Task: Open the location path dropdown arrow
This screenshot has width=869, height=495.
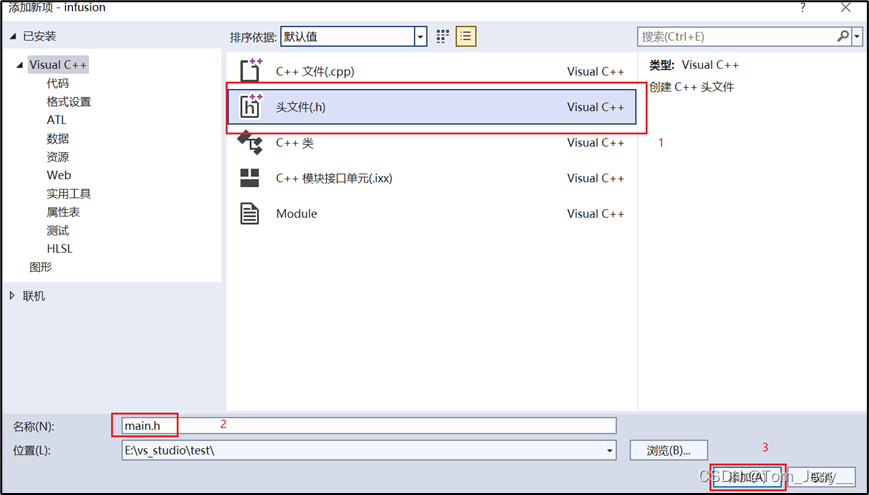Action: tap(610, 450)
